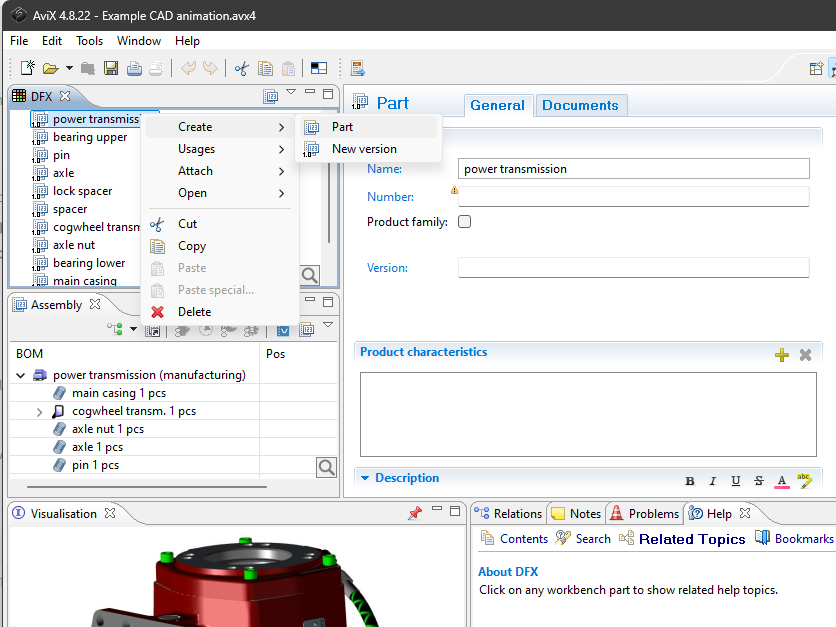This screenshot has height=627, width=836.
Task: Tick the Product family checkbox
Action: [464, 222]
